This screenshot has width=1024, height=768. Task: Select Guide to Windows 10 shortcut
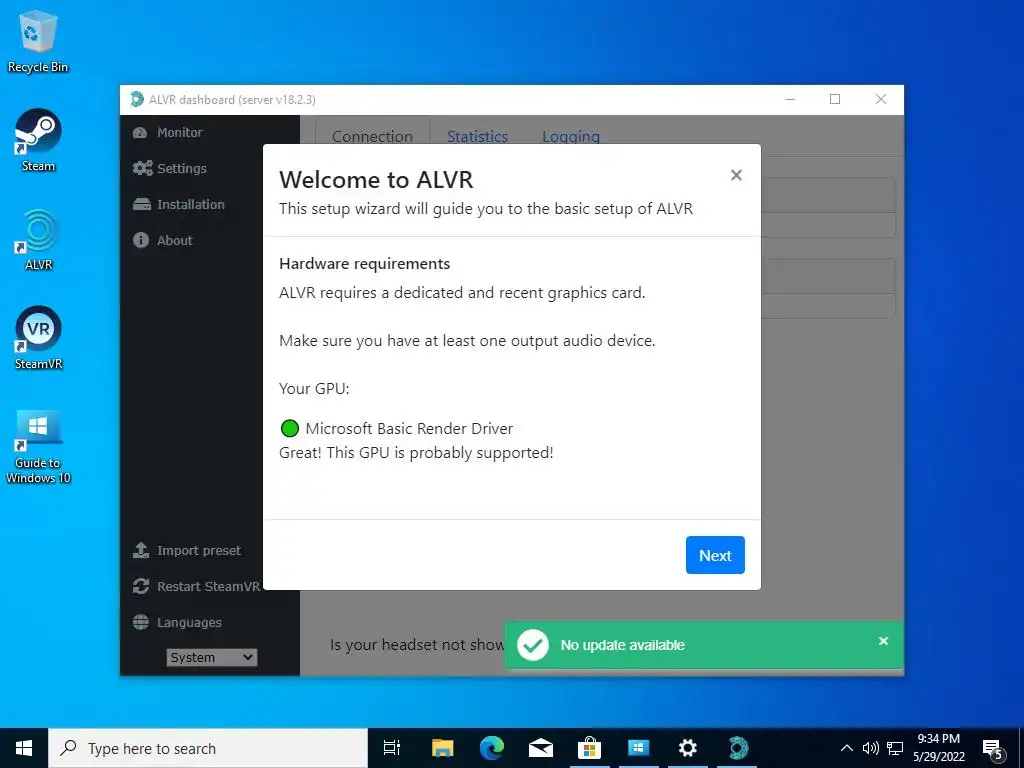pyautogui.click(x=38, y=447)
